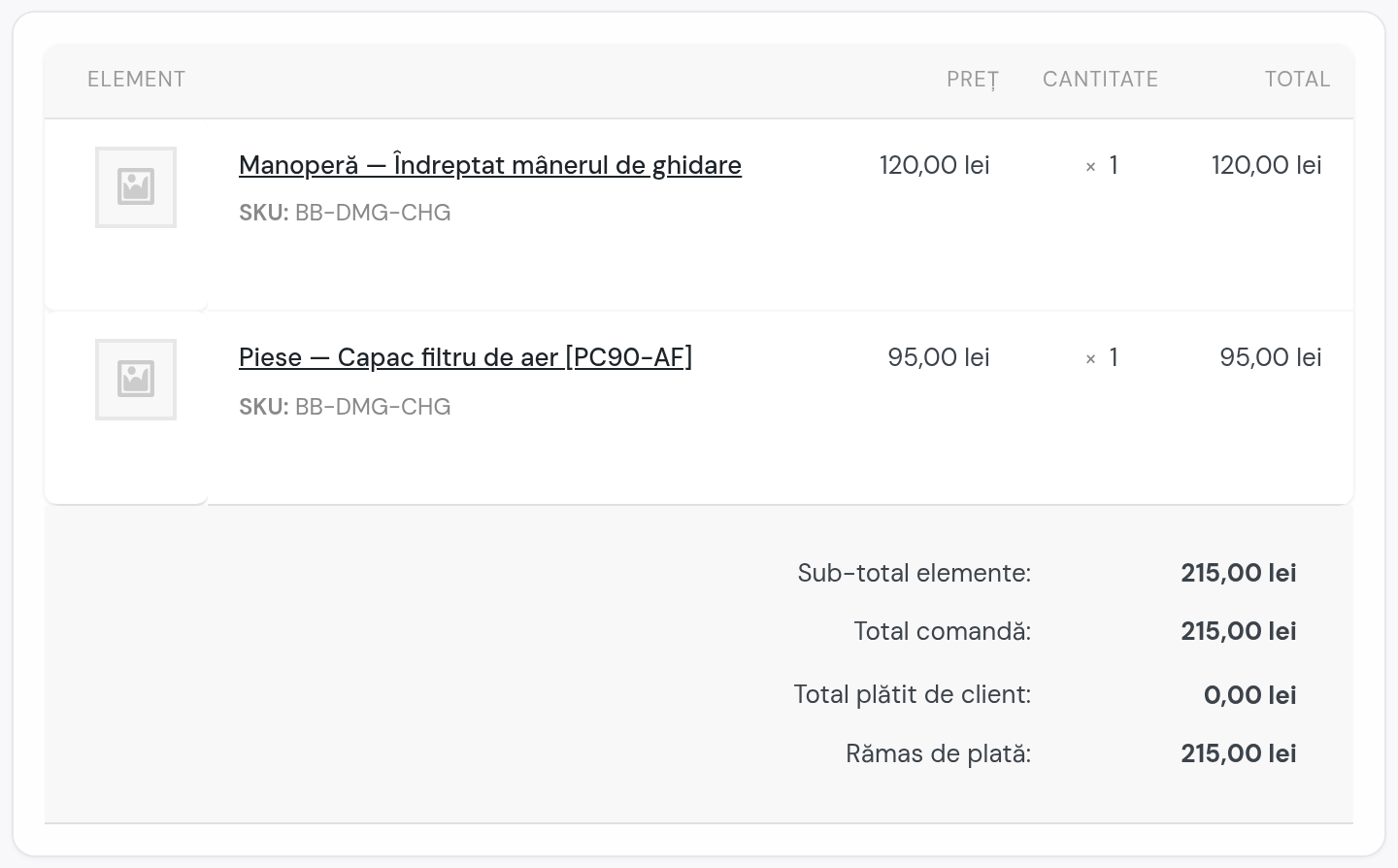
Task: Click the Piese row total 95,00 lei
Action: coord(1271,357)
